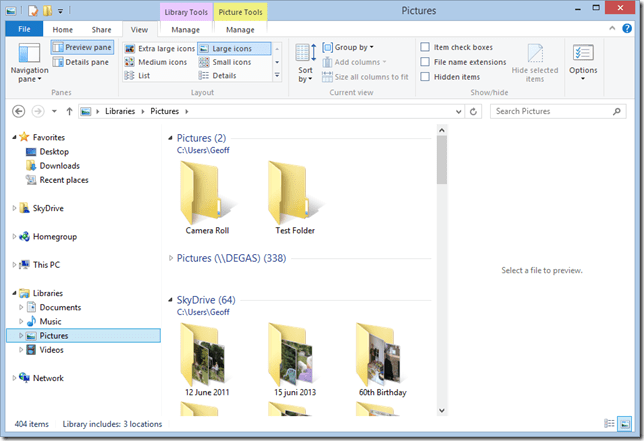The width and height of the screenshot is (644, 441).
Task: Select the 12 June 2011 folder
Action: coord(207,360)
